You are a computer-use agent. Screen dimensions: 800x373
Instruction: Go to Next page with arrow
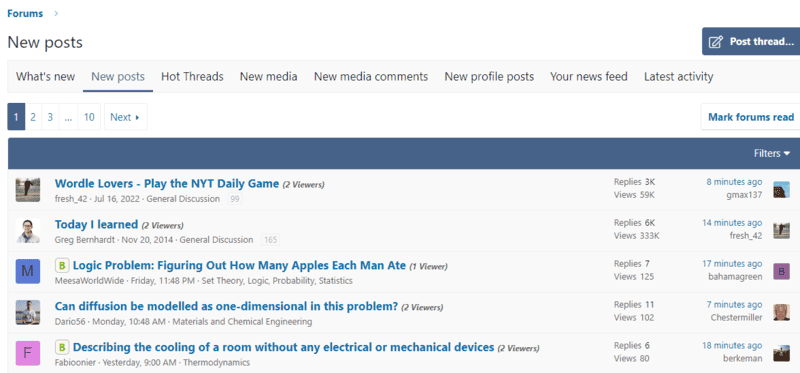pyautogui.click(x=126, y=117)
